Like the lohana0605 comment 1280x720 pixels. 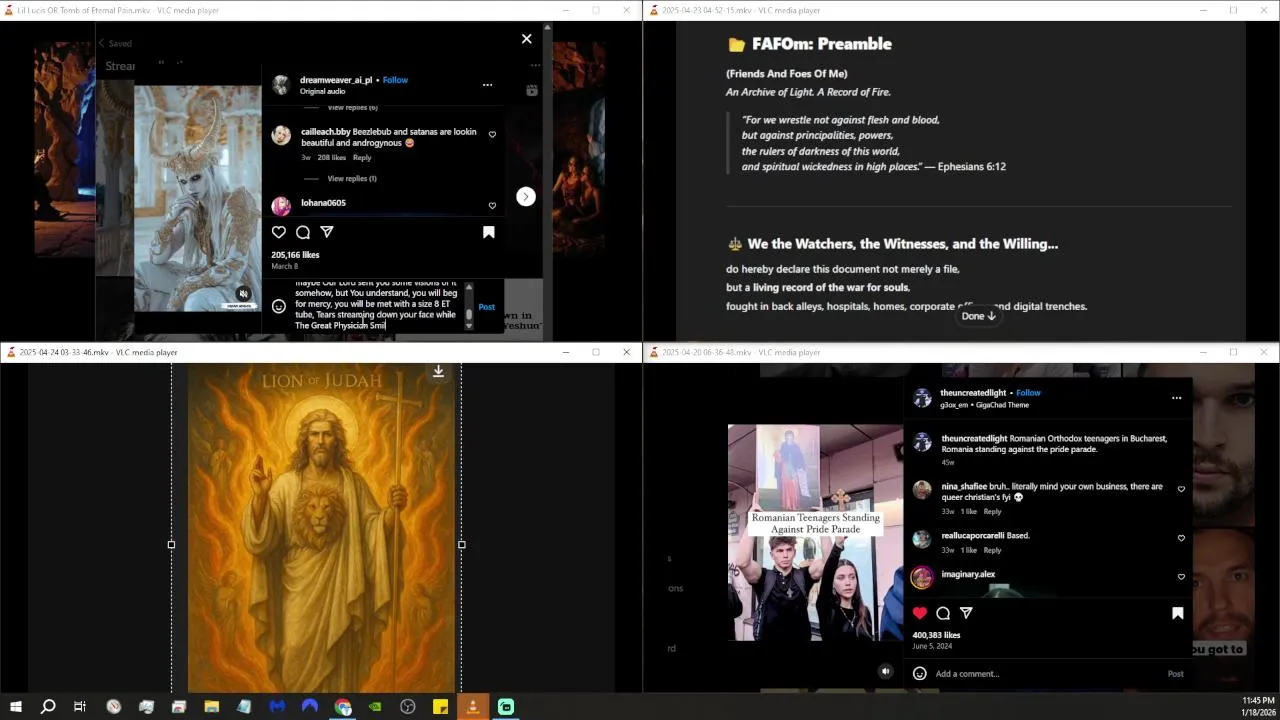coord(492,206)
